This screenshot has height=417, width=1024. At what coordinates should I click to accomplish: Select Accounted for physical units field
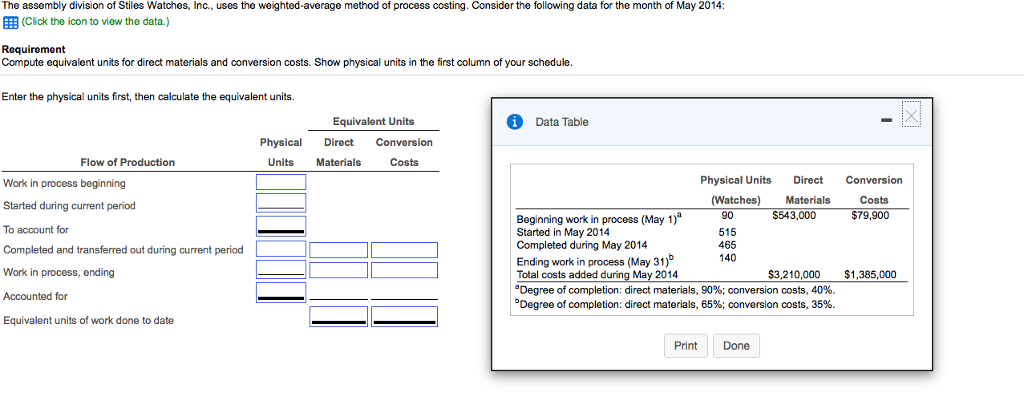pyautogui.click(x=281, y=292)
